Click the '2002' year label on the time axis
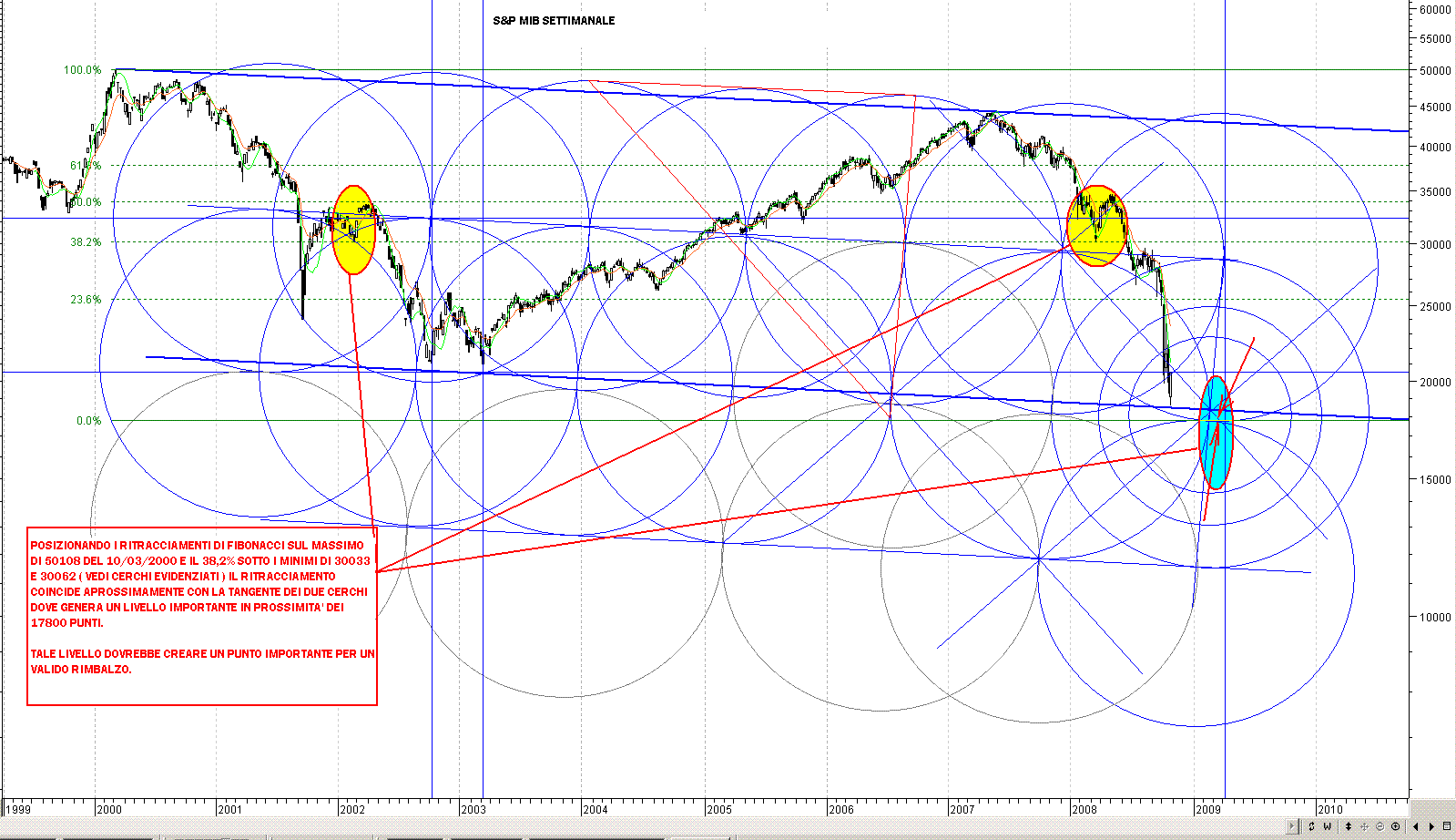This screenshot has width=1456, height=840. tap(352, 809)
